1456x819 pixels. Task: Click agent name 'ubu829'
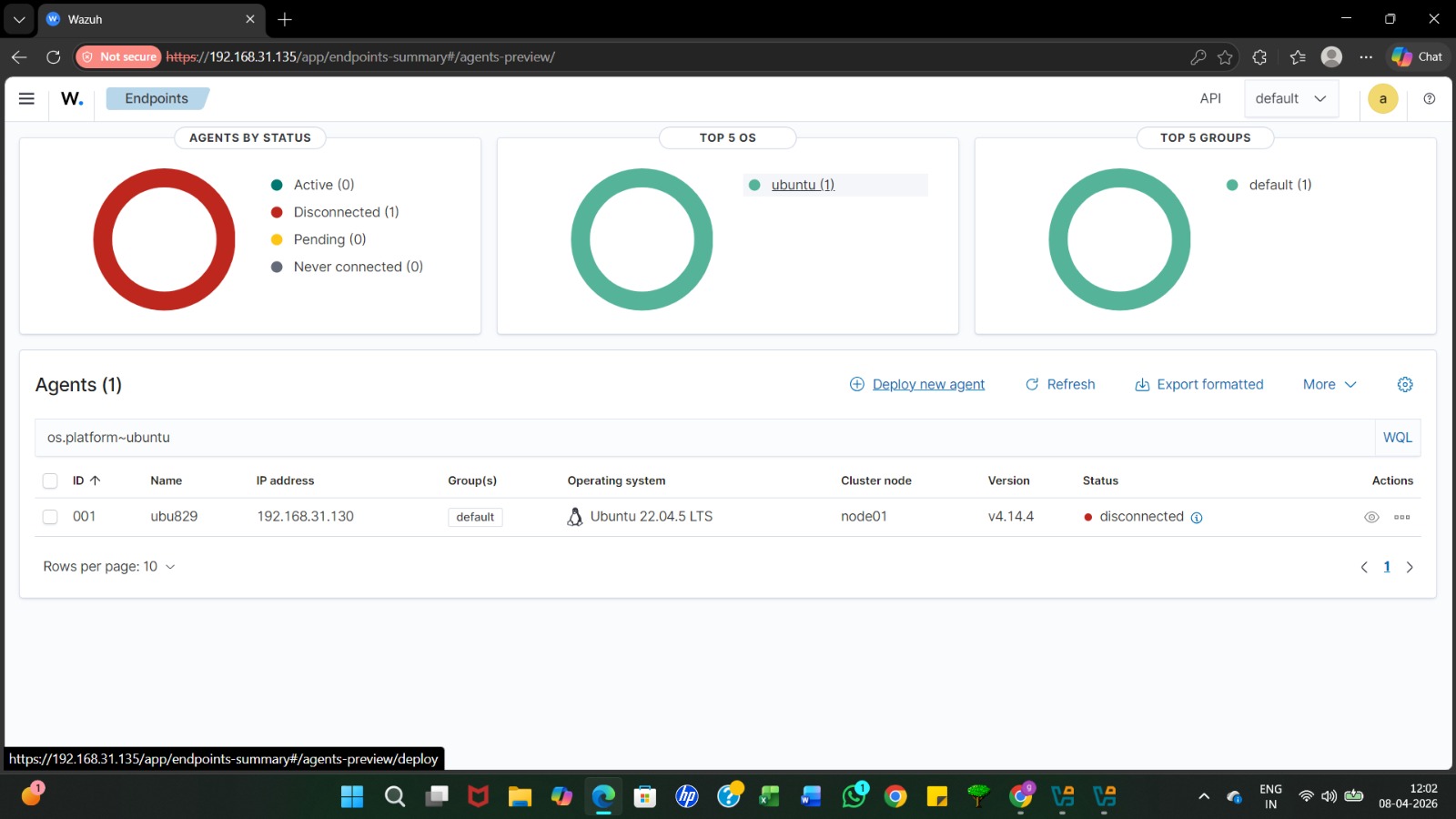(174, 516)
